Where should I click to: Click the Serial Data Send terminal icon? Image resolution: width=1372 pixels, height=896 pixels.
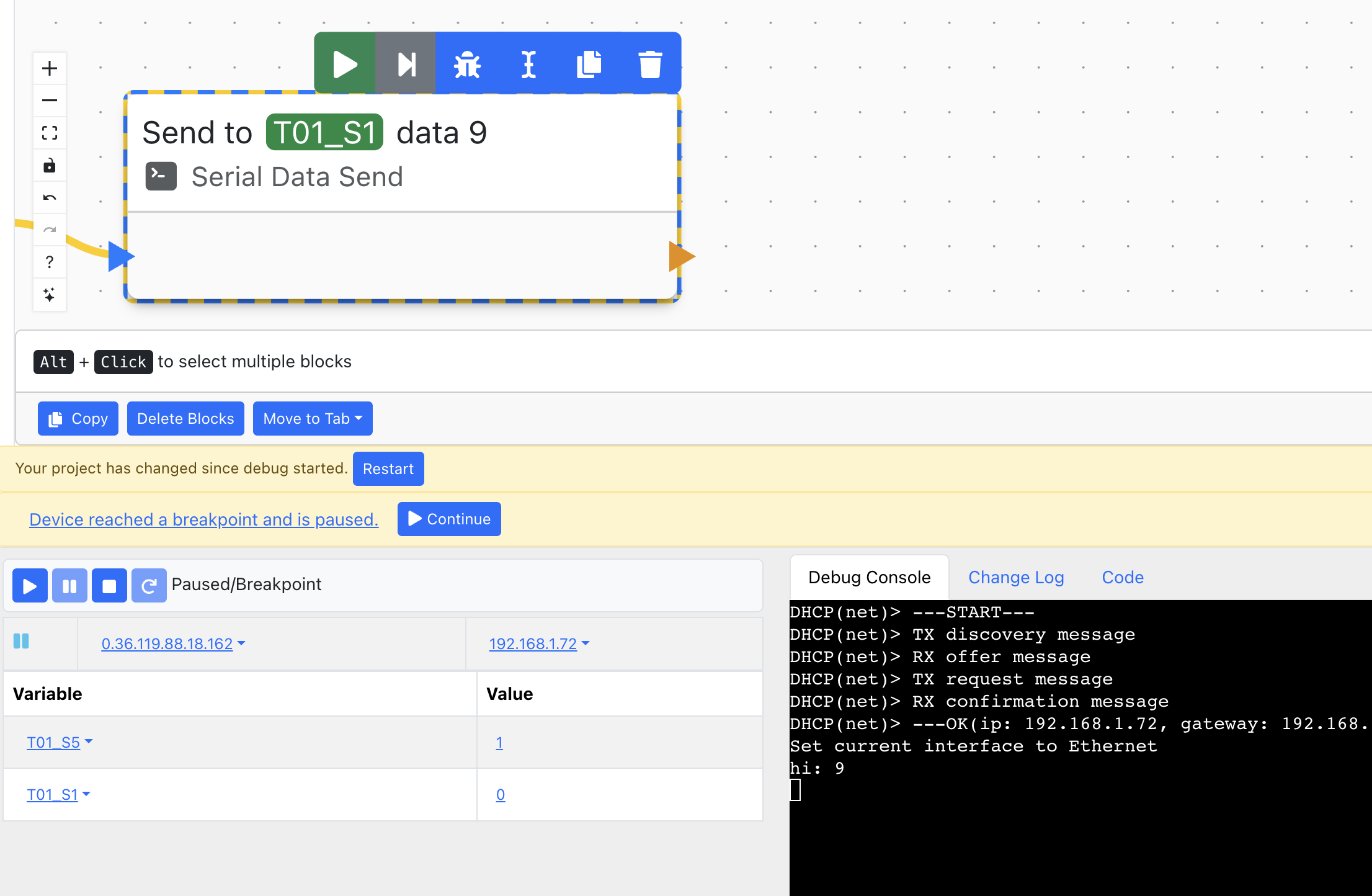tap(161, 176)
